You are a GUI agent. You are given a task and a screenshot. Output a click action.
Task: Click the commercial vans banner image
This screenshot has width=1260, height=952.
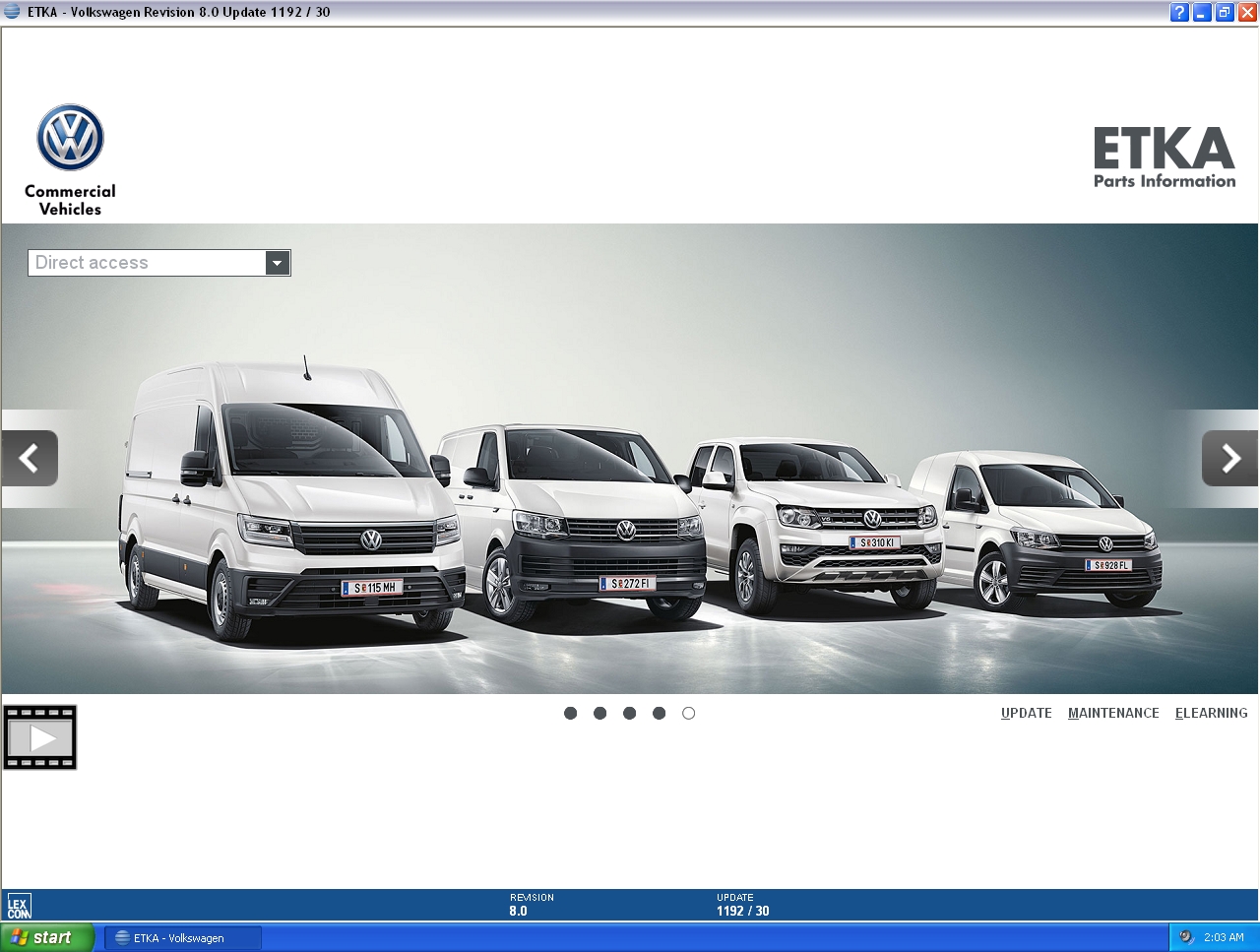[x=630, y=459]
